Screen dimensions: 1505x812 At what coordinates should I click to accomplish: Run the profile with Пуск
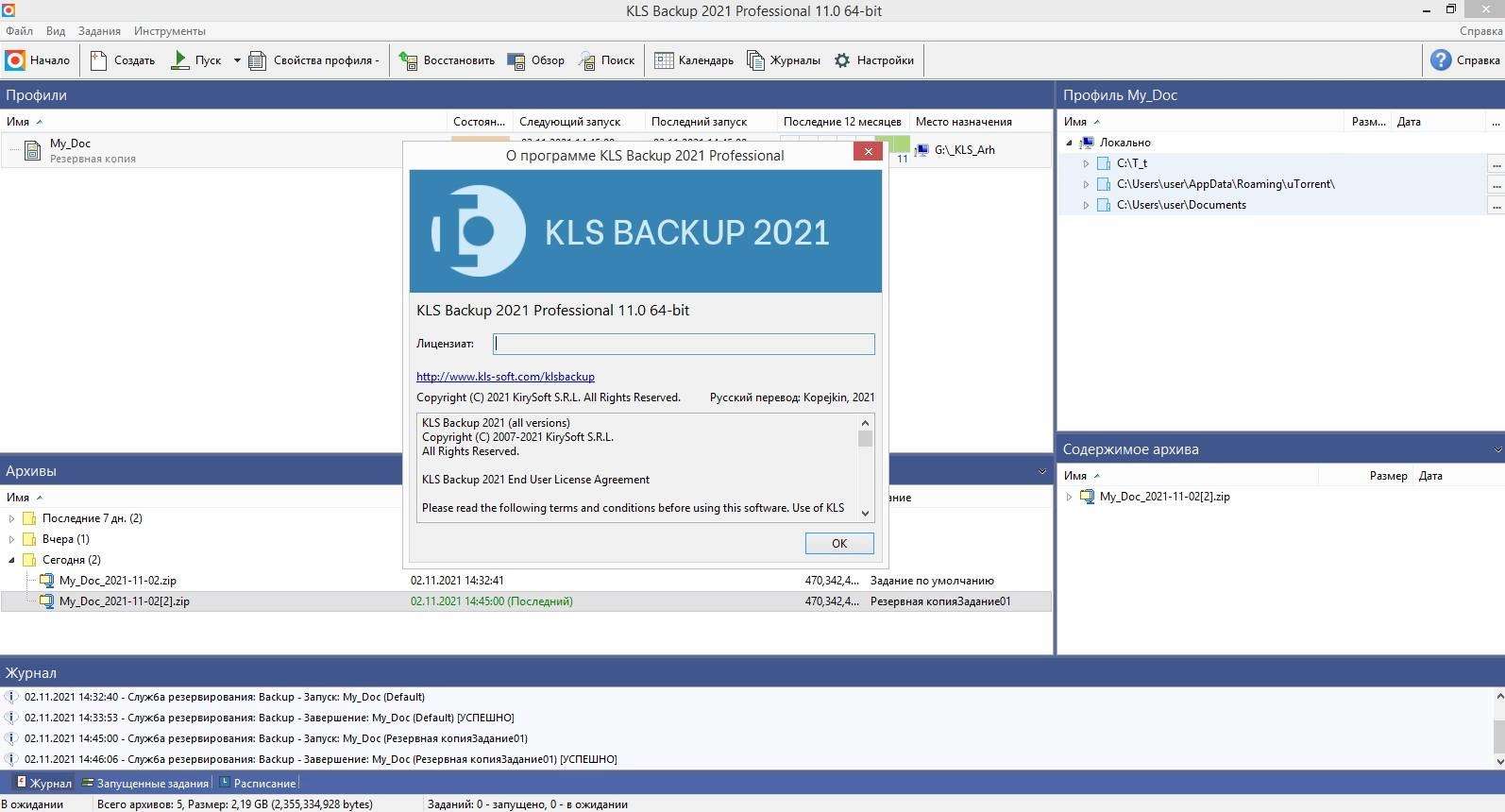coord(197,60)
